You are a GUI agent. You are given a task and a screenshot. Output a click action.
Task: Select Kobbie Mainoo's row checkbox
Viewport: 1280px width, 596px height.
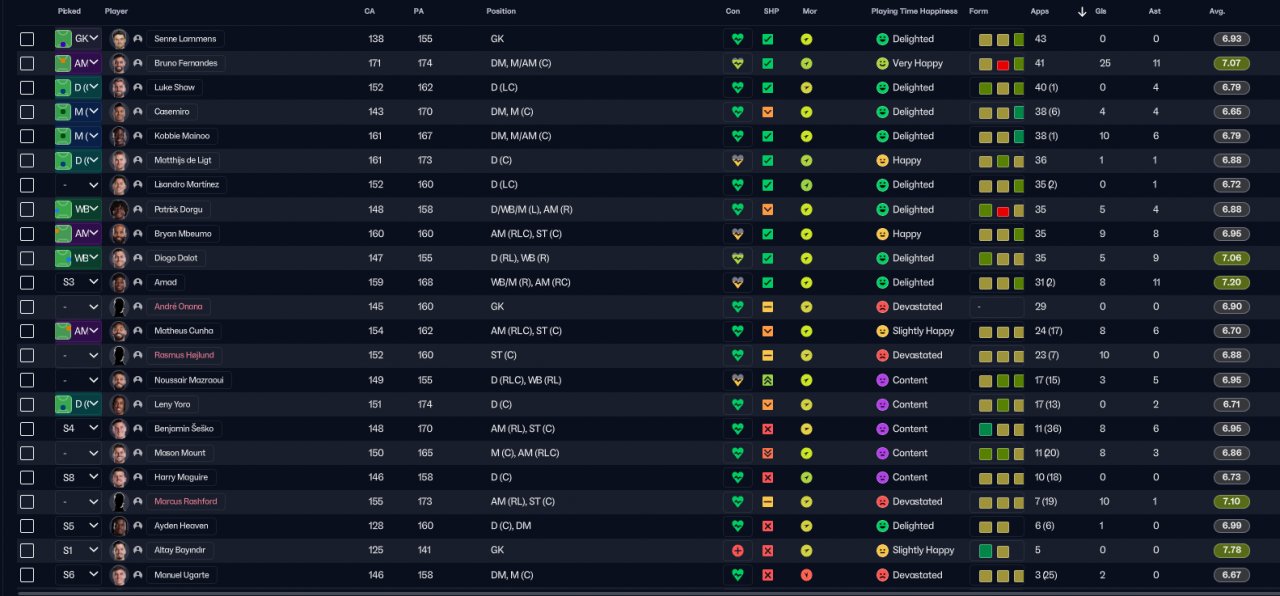[27, 136]
